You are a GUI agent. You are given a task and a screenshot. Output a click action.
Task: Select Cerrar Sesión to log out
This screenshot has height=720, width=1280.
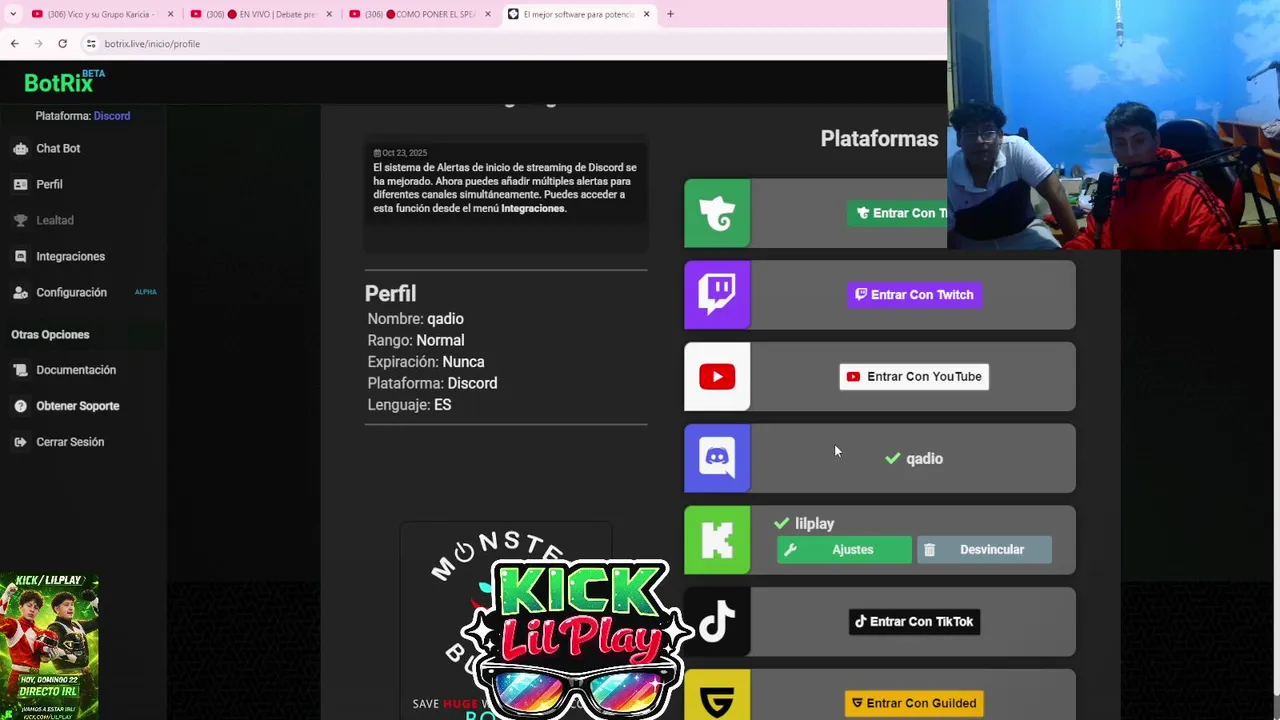[70, 442]
